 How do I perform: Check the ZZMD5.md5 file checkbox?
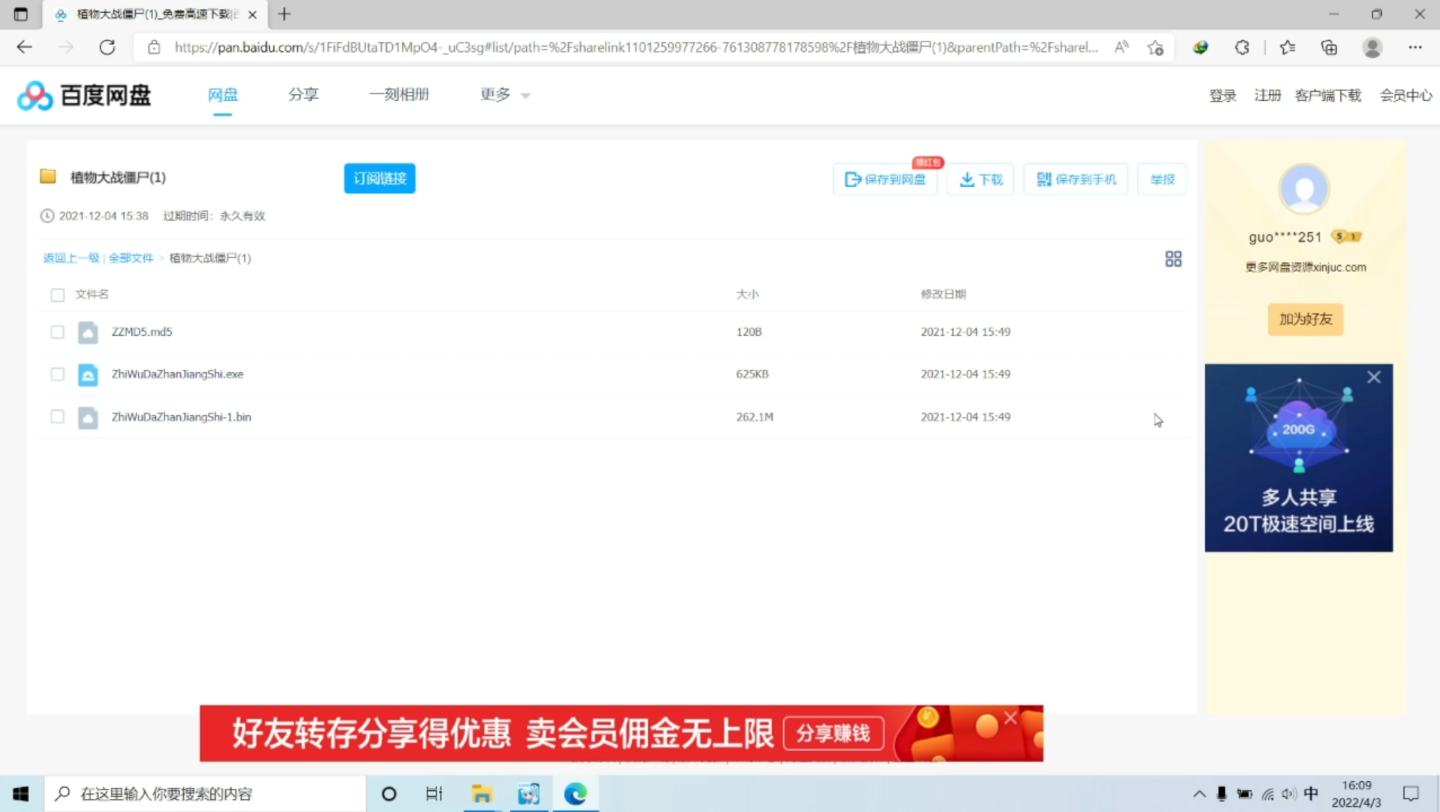coord(57,332)
